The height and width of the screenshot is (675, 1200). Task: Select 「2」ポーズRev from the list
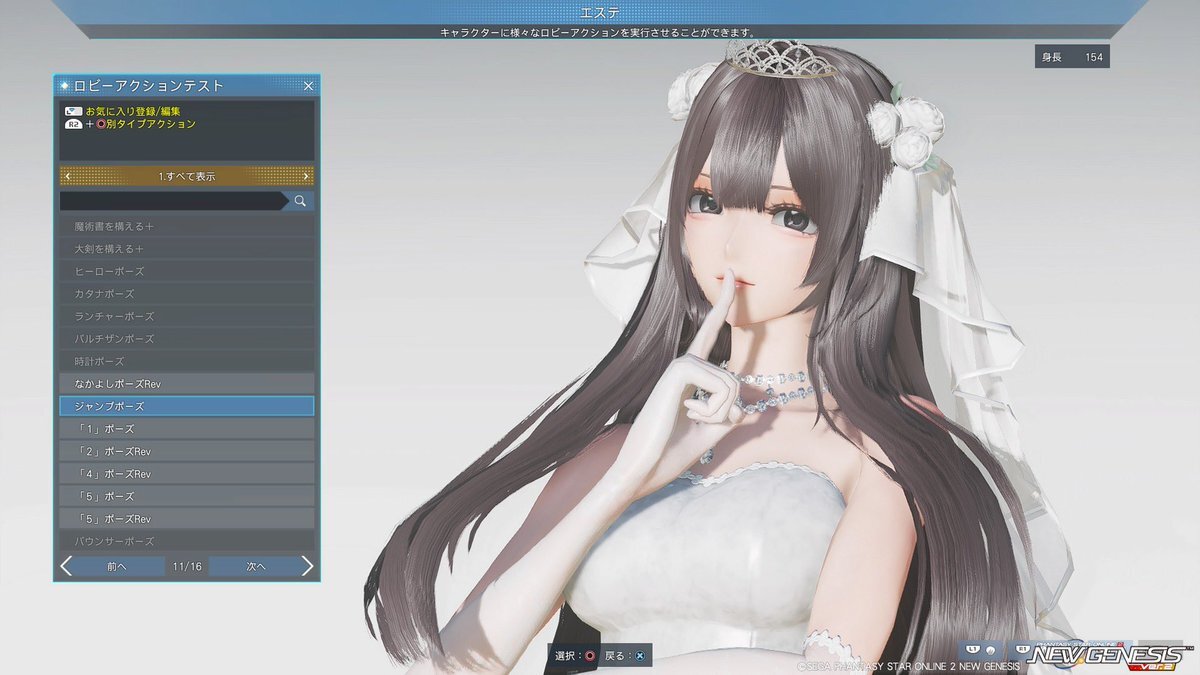pos(187,451)
